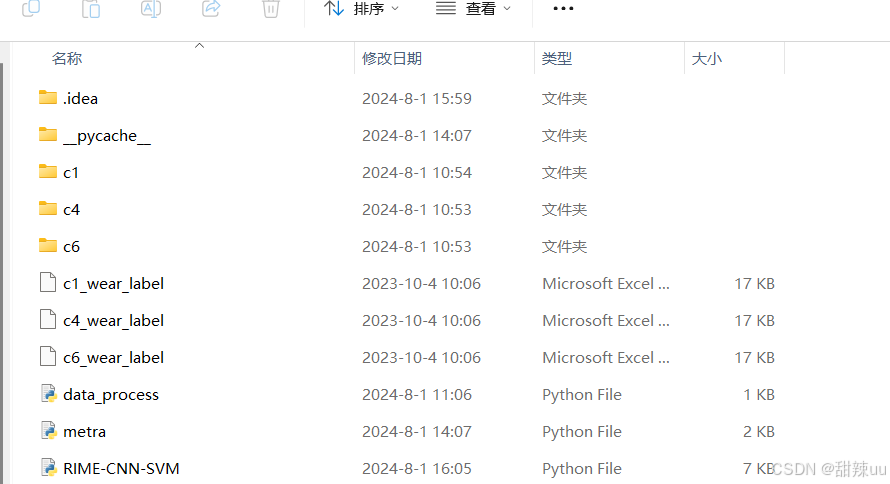Click the Rename icon in toolbar
Screen dimensions: 890x484
(x=150, y=9)
